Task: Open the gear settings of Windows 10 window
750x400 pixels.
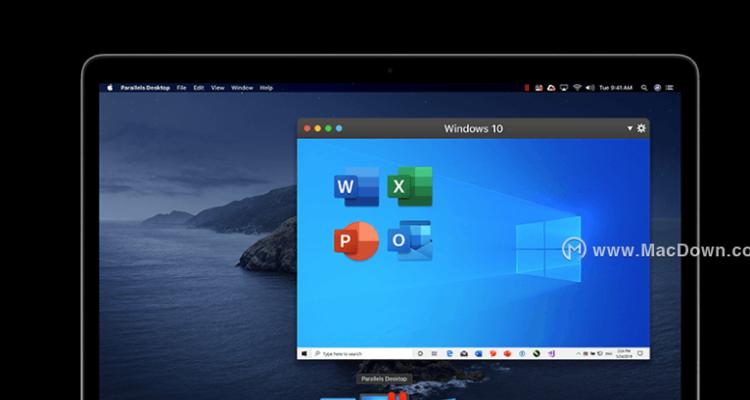Action: pos(641,128)
